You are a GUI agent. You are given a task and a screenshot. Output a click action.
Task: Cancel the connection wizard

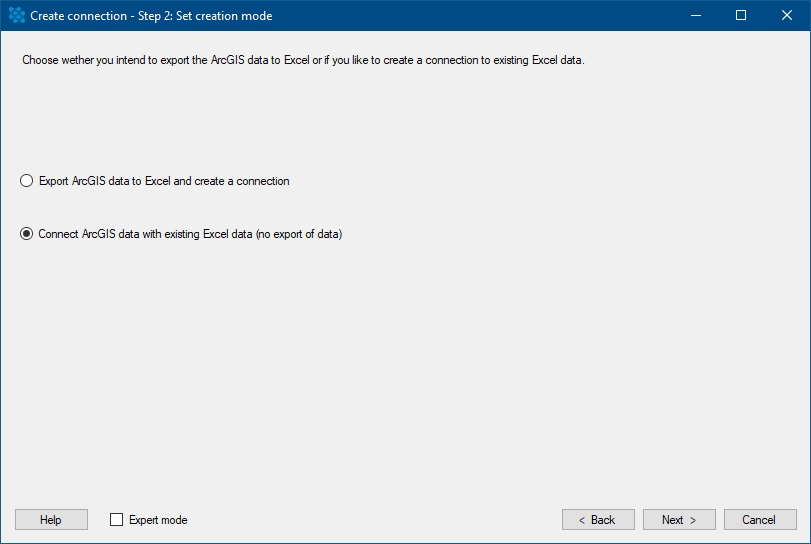760,519
